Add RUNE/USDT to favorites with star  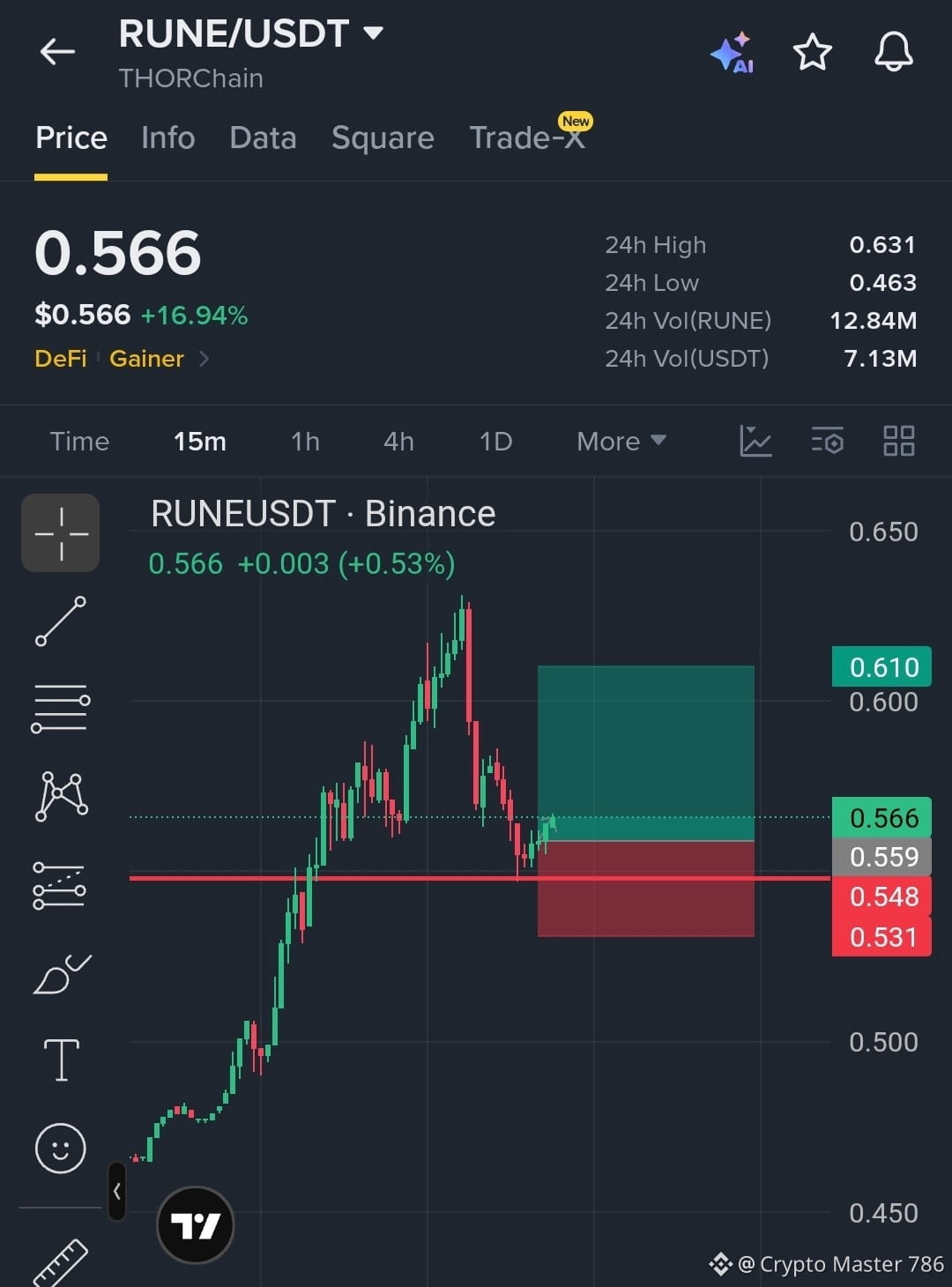812,52
